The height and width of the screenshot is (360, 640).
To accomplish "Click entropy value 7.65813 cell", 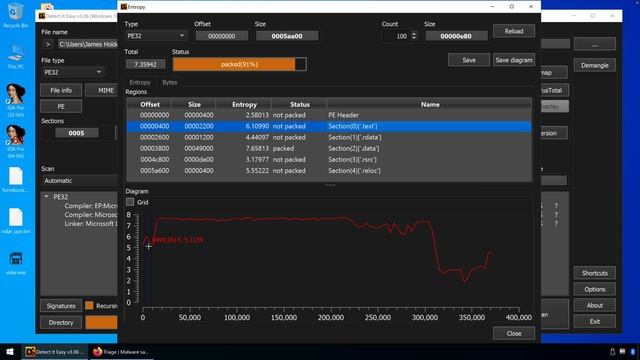I will pos(244,148).
